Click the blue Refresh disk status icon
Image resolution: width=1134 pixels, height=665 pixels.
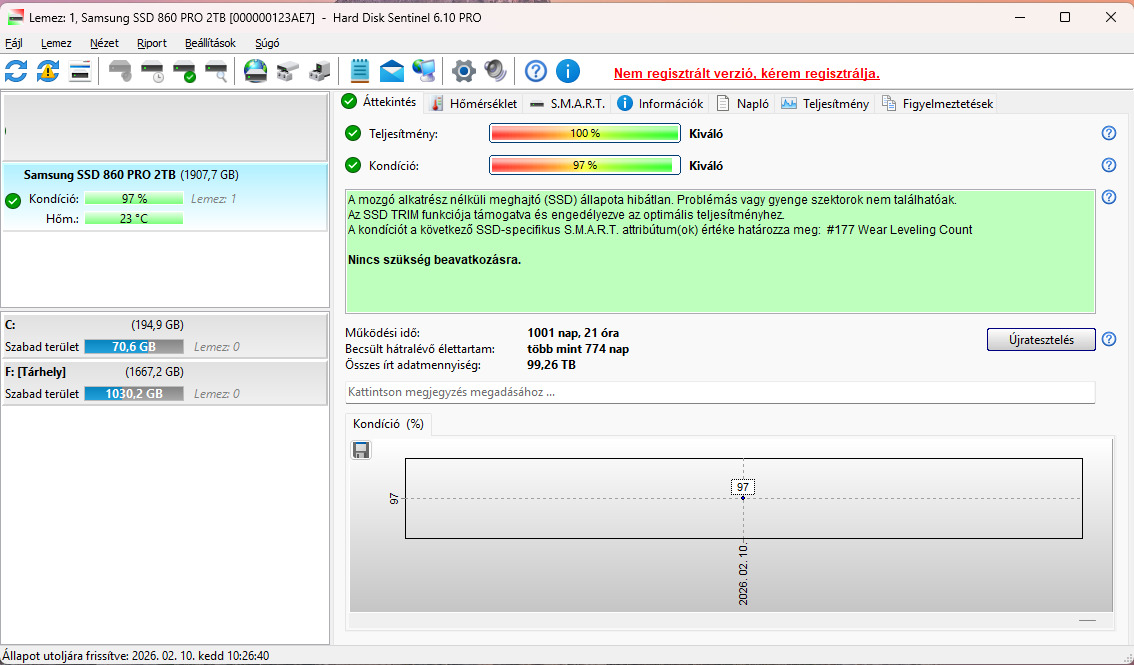pos(16,72)
